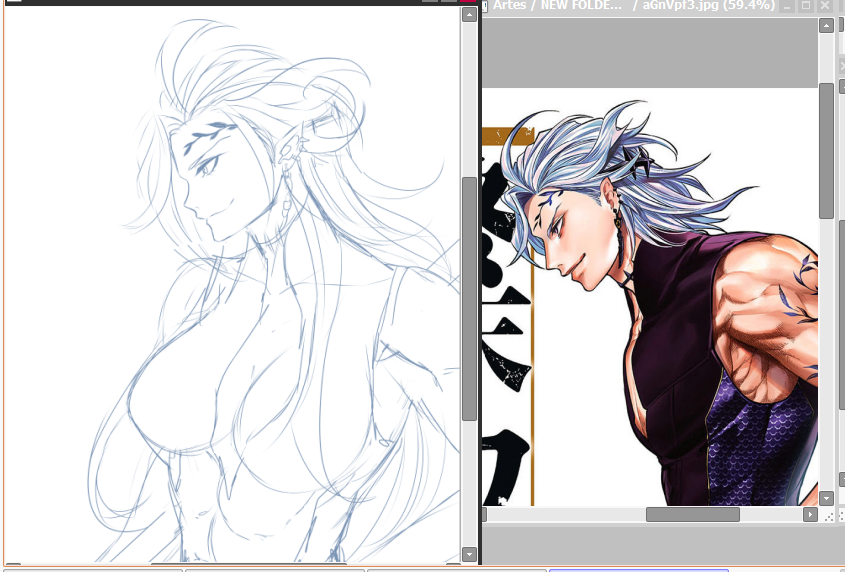Click the document icon in aGnVpf3.jpg title bar

click(x=484, y=6)
